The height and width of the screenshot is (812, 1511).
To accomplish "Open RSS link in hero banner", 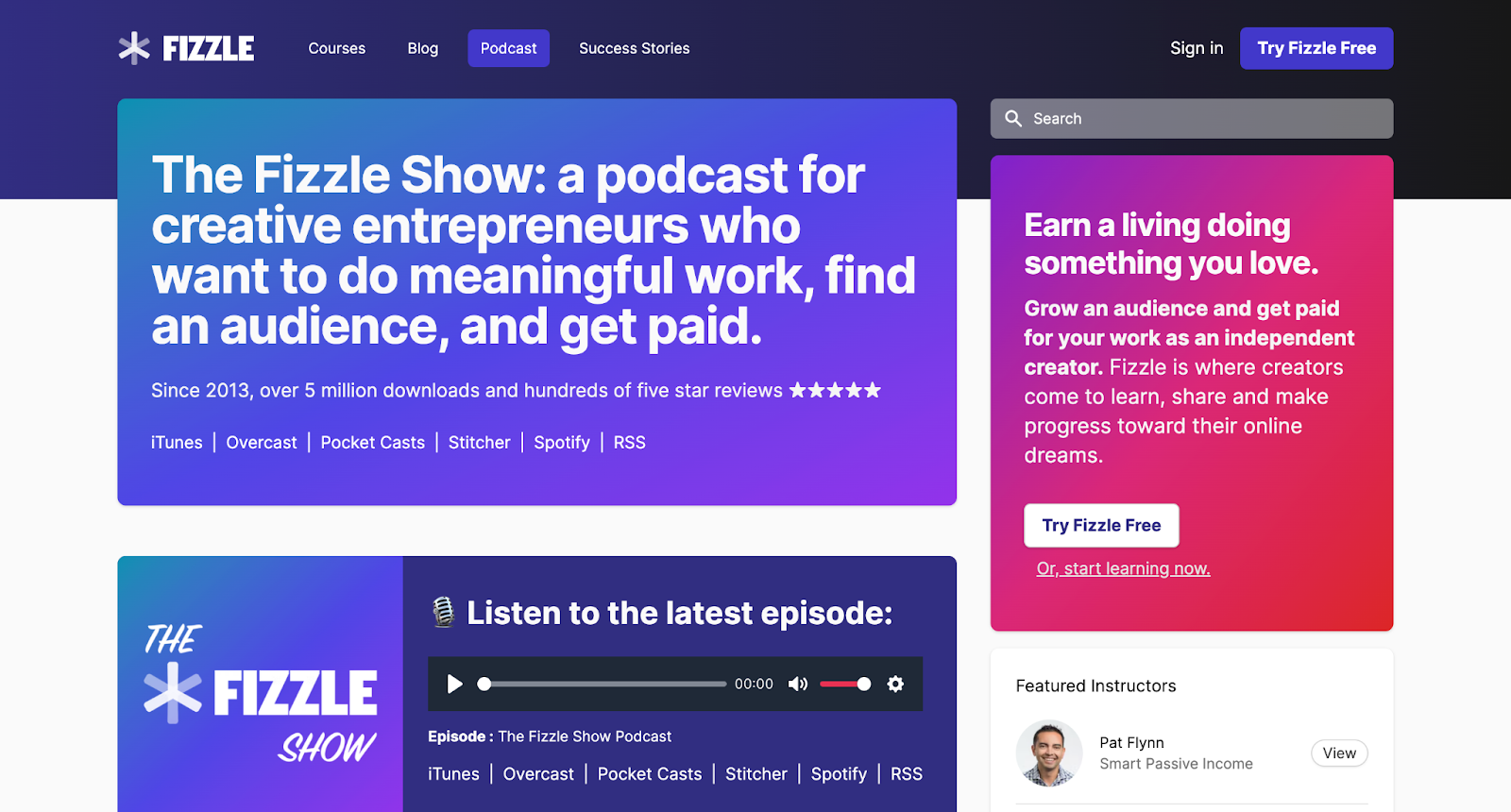I will coord(630,443).
